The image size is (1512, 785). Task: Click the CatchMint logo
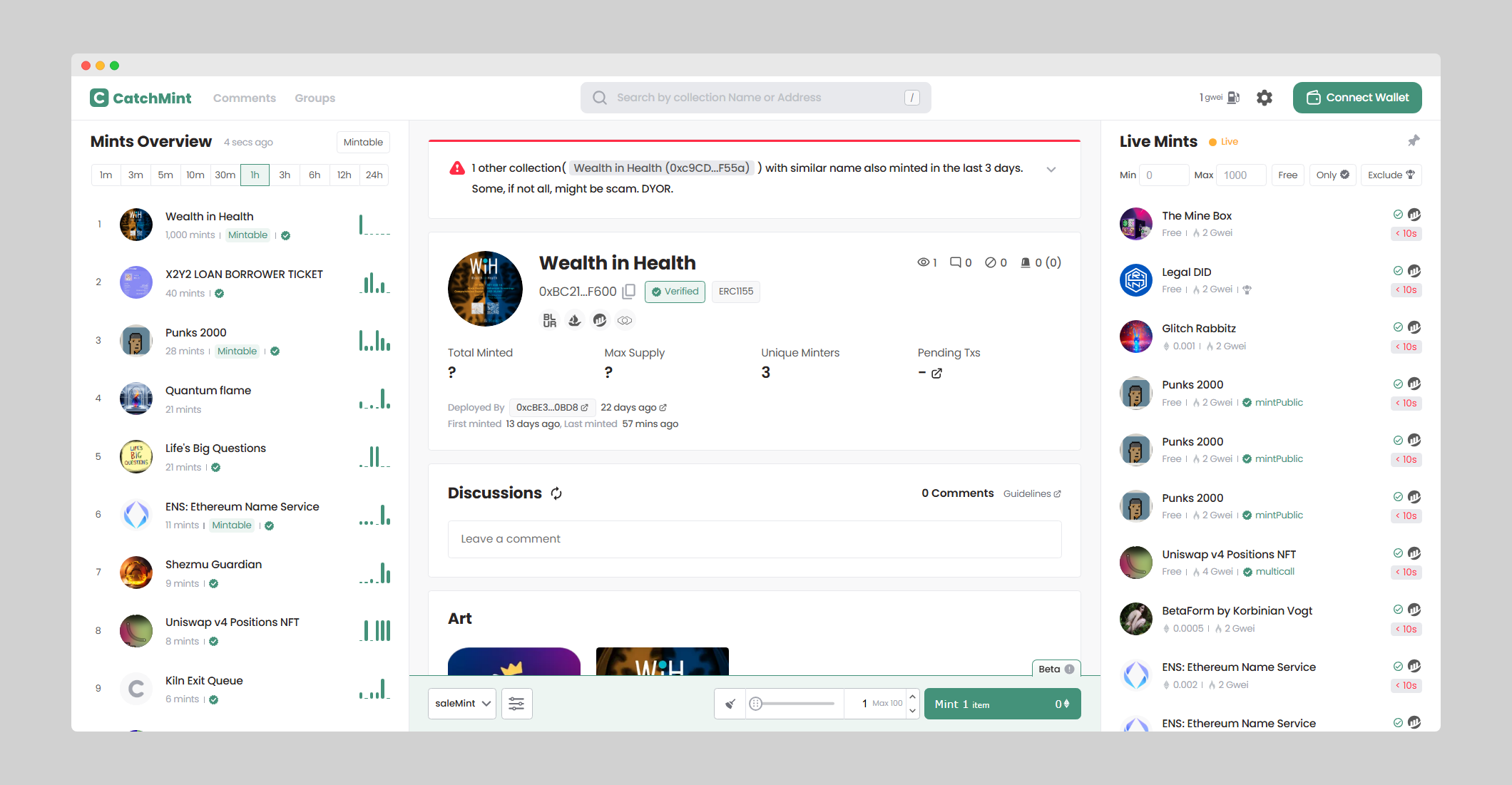click(141, 98)
